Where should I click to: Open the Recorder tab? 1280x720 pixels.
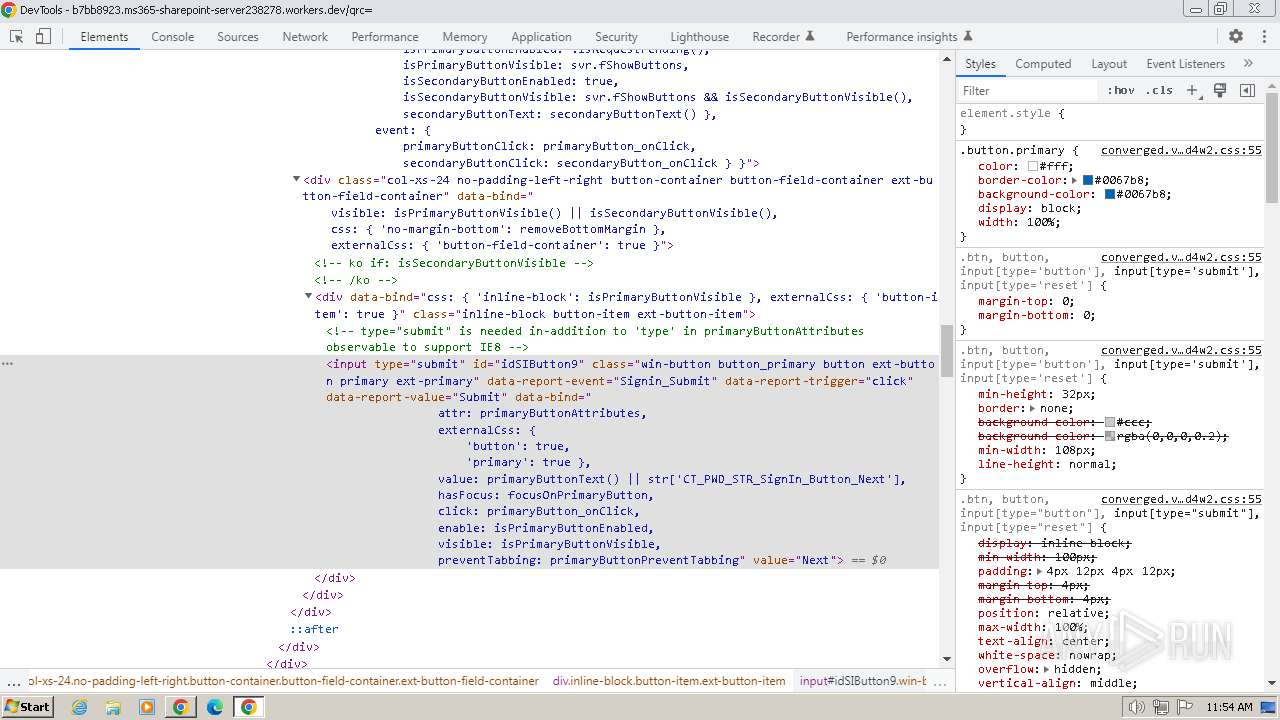tap(776, 36)
